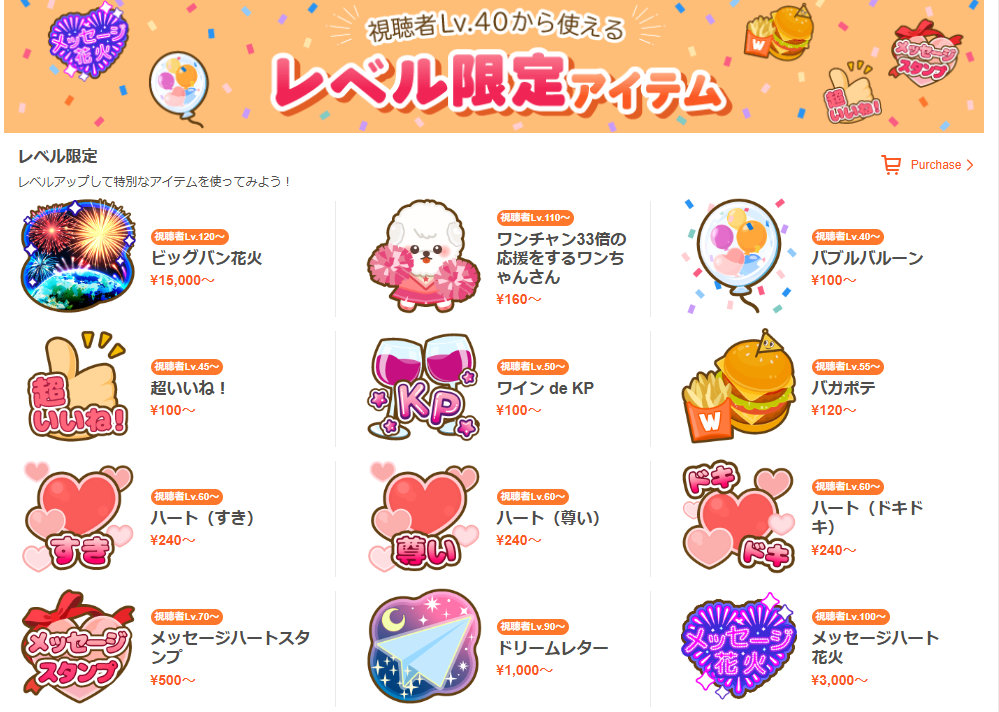Click the すき heart item icon
Viewport: 999px width, 712px height.
[78, 516]
